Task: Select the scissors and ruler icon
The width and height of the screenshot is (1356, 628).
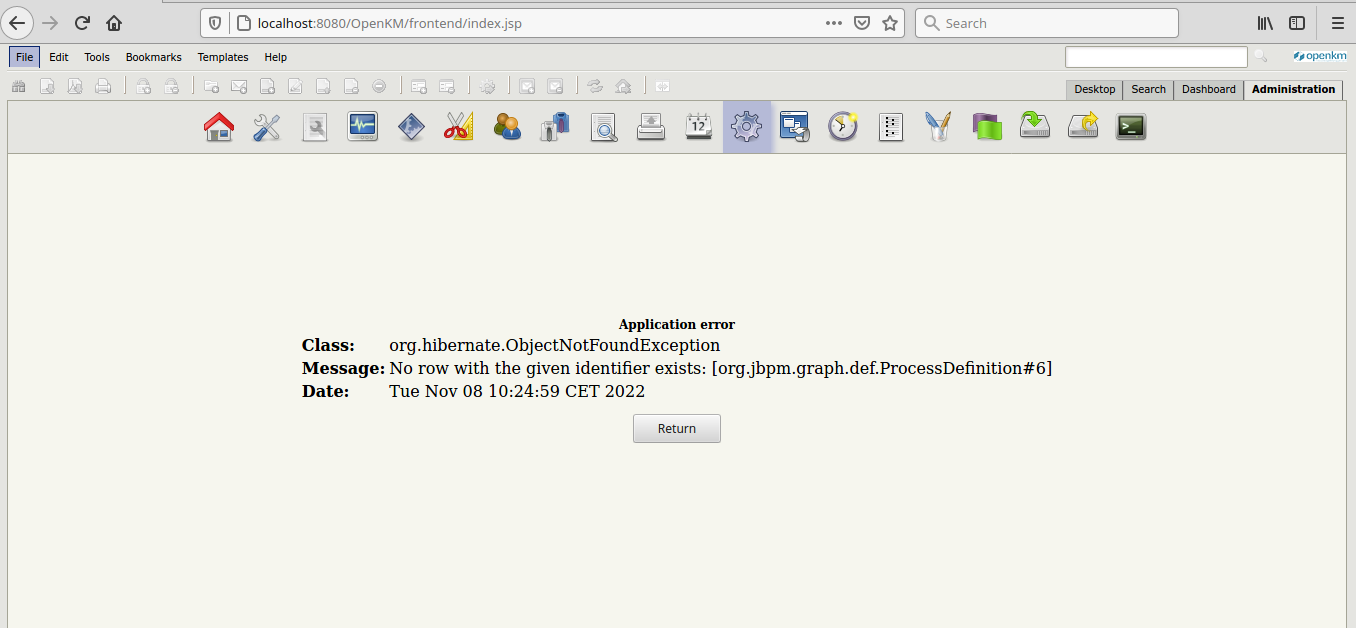Action: [459, 127]
